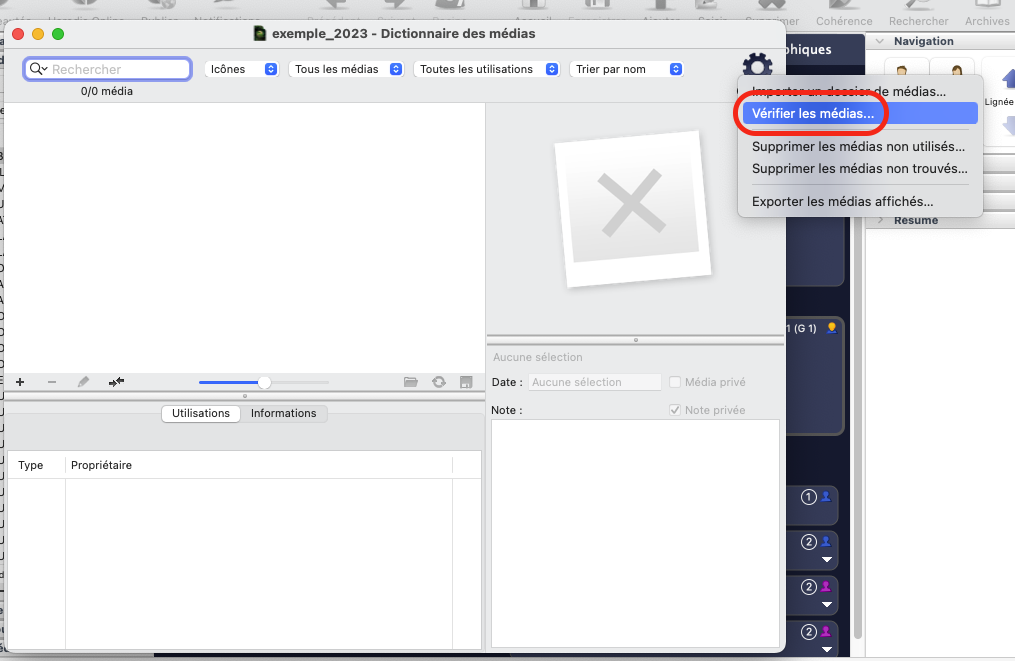
Task: Click the circular refresh icon
Action: pyautogui.click(x=438, y=382)
